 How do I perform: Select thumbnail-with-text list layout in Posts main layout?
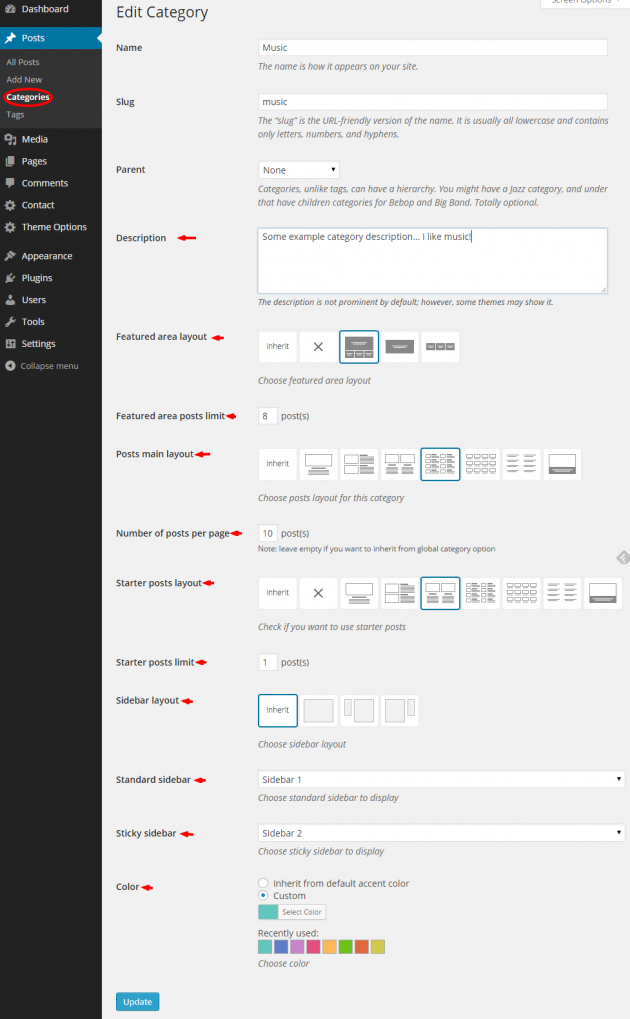coord(359,464)
